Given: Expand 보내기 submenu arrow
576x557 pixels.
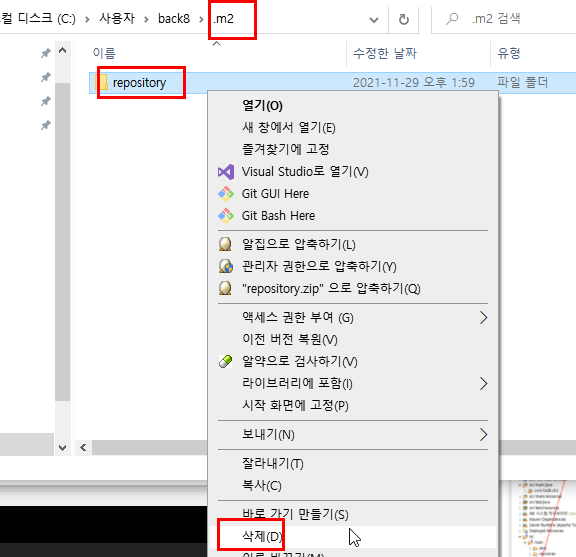Looking at the screenshot, I should (483, 434).
